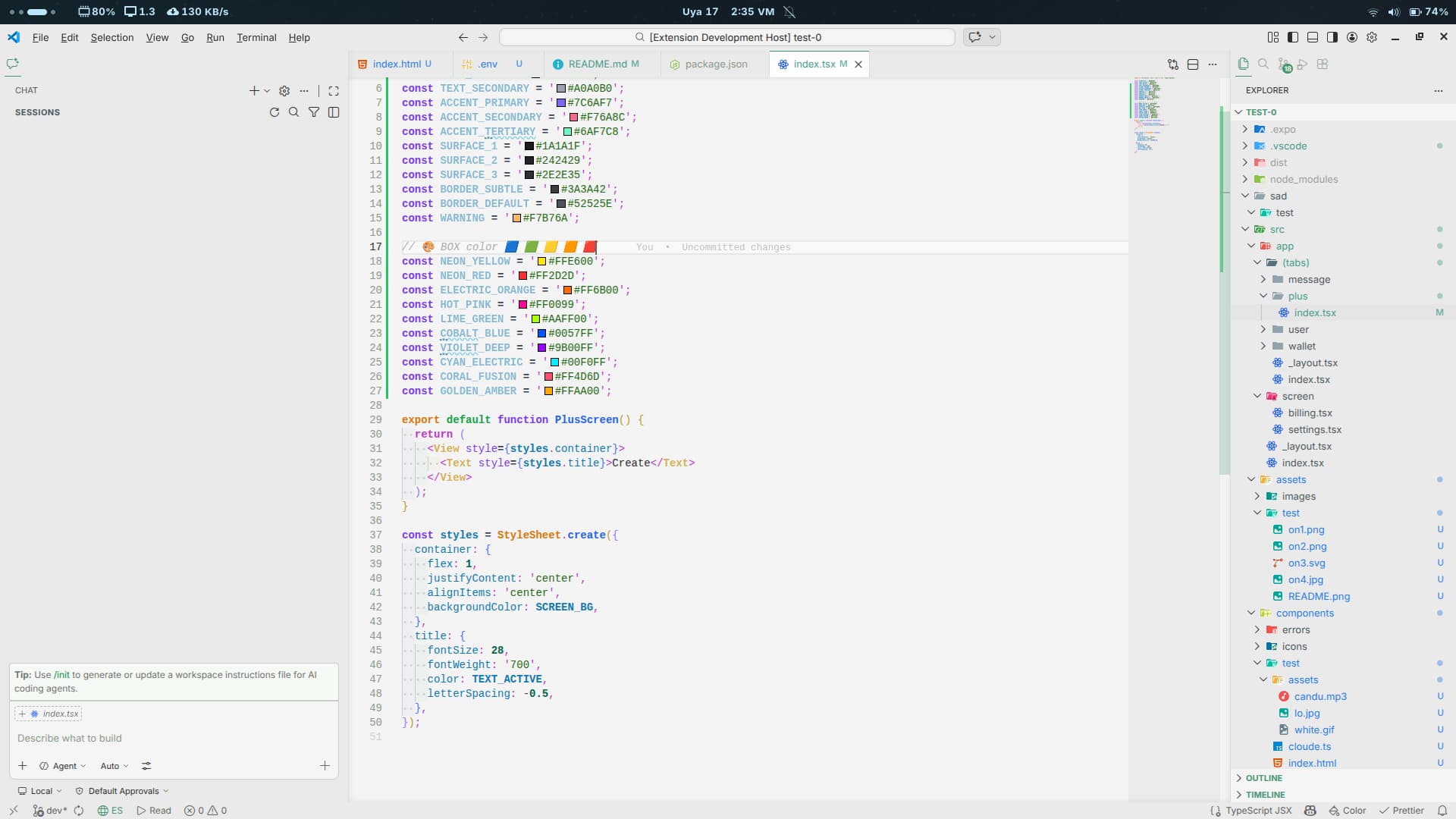Filter chat sessions using the funnel icon
The width and height of the screenshot is (1456, 819).
tap(313, 112)
